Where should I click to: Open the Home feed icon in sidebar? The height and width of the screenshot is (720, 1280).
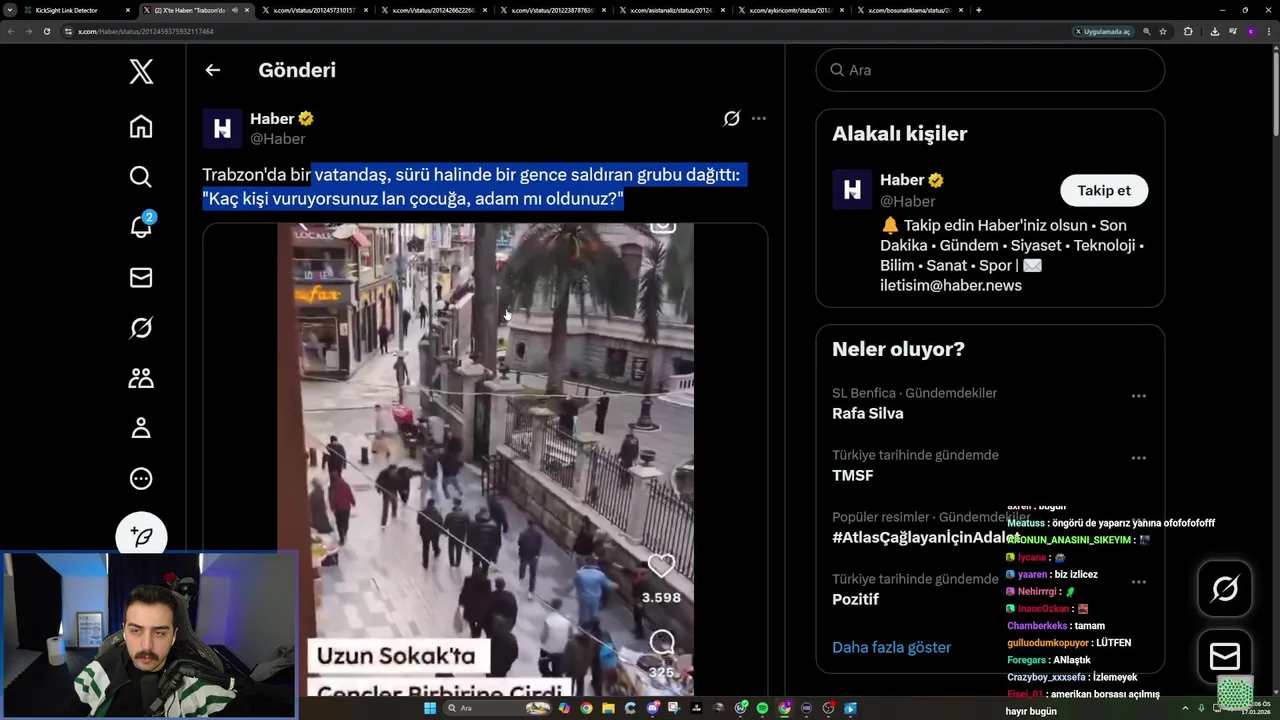pyautogui.click(x=141, y=126)
